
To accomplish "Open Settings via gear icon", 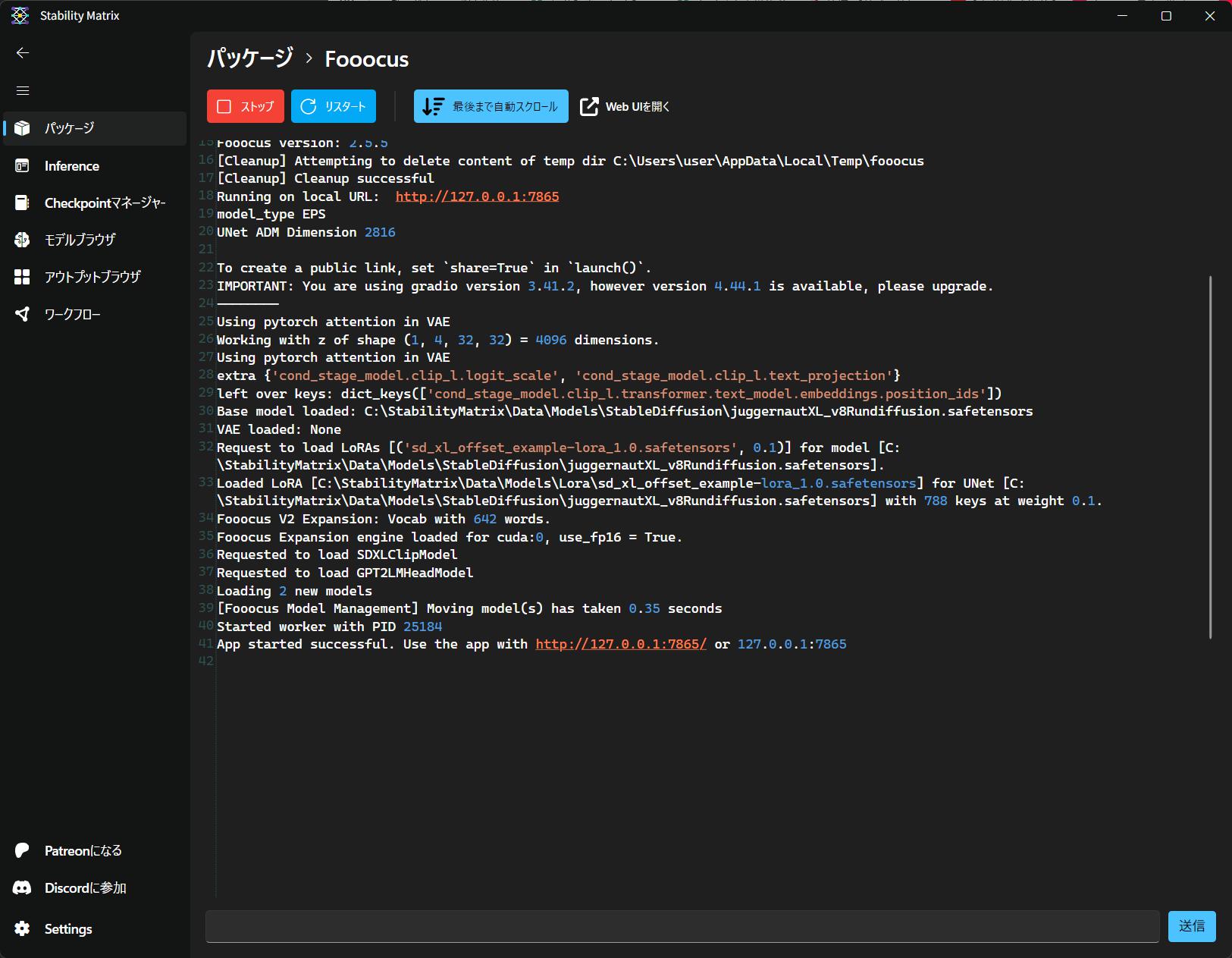I will coord(22,928).
